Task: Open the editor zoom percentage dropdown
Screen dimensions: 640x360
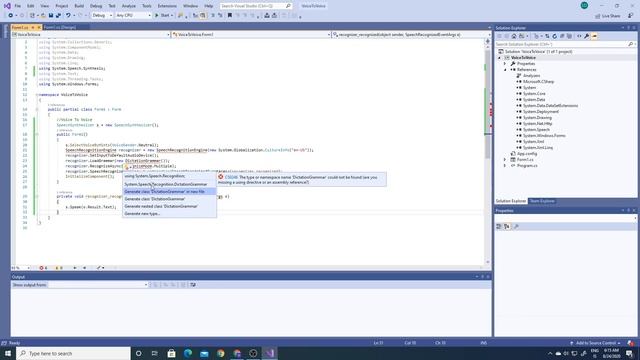Action: pyautogui.click(x=20, y=268)
